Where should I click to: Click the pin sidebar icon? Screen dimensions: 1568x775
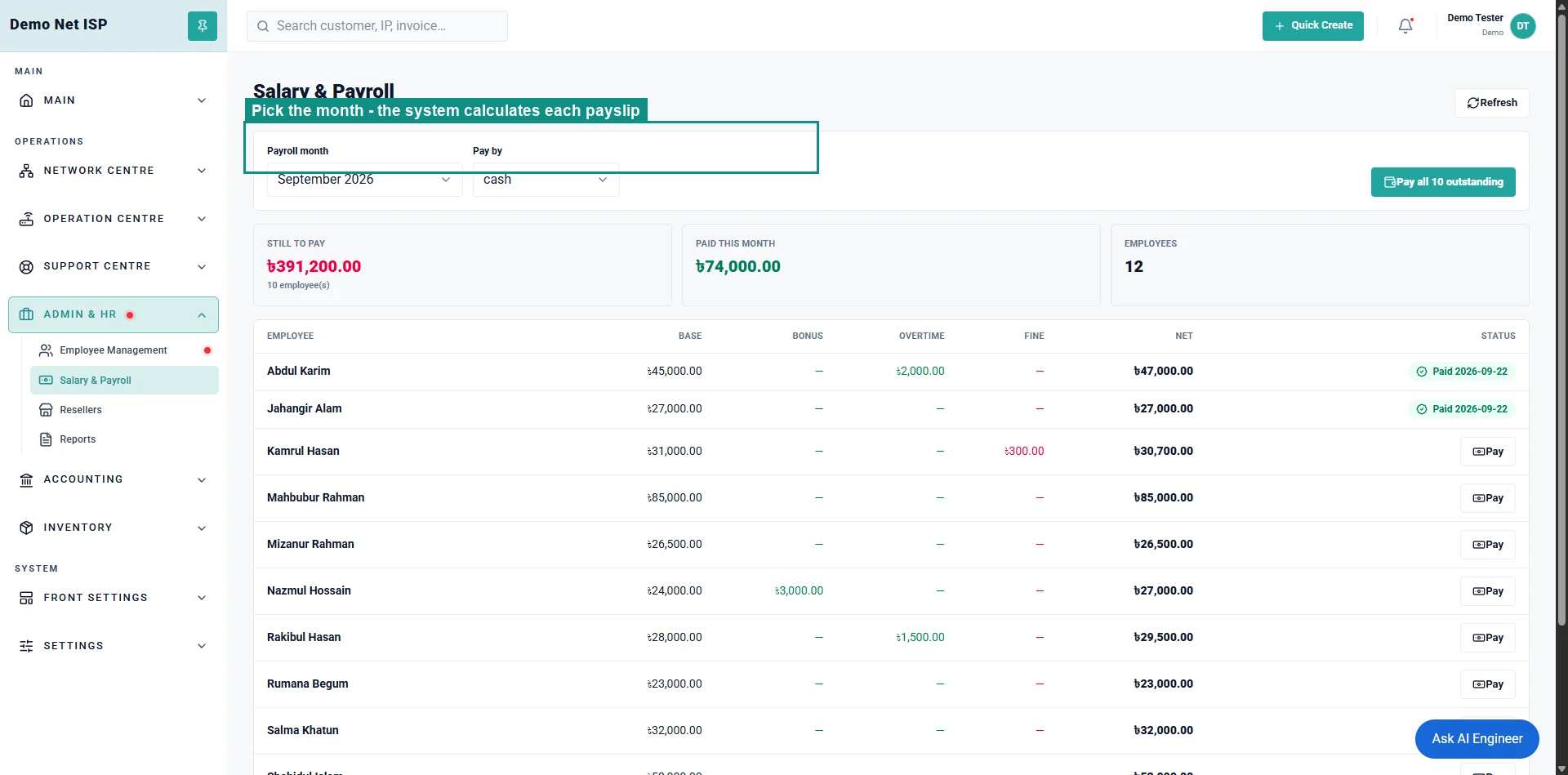[202, 25]
